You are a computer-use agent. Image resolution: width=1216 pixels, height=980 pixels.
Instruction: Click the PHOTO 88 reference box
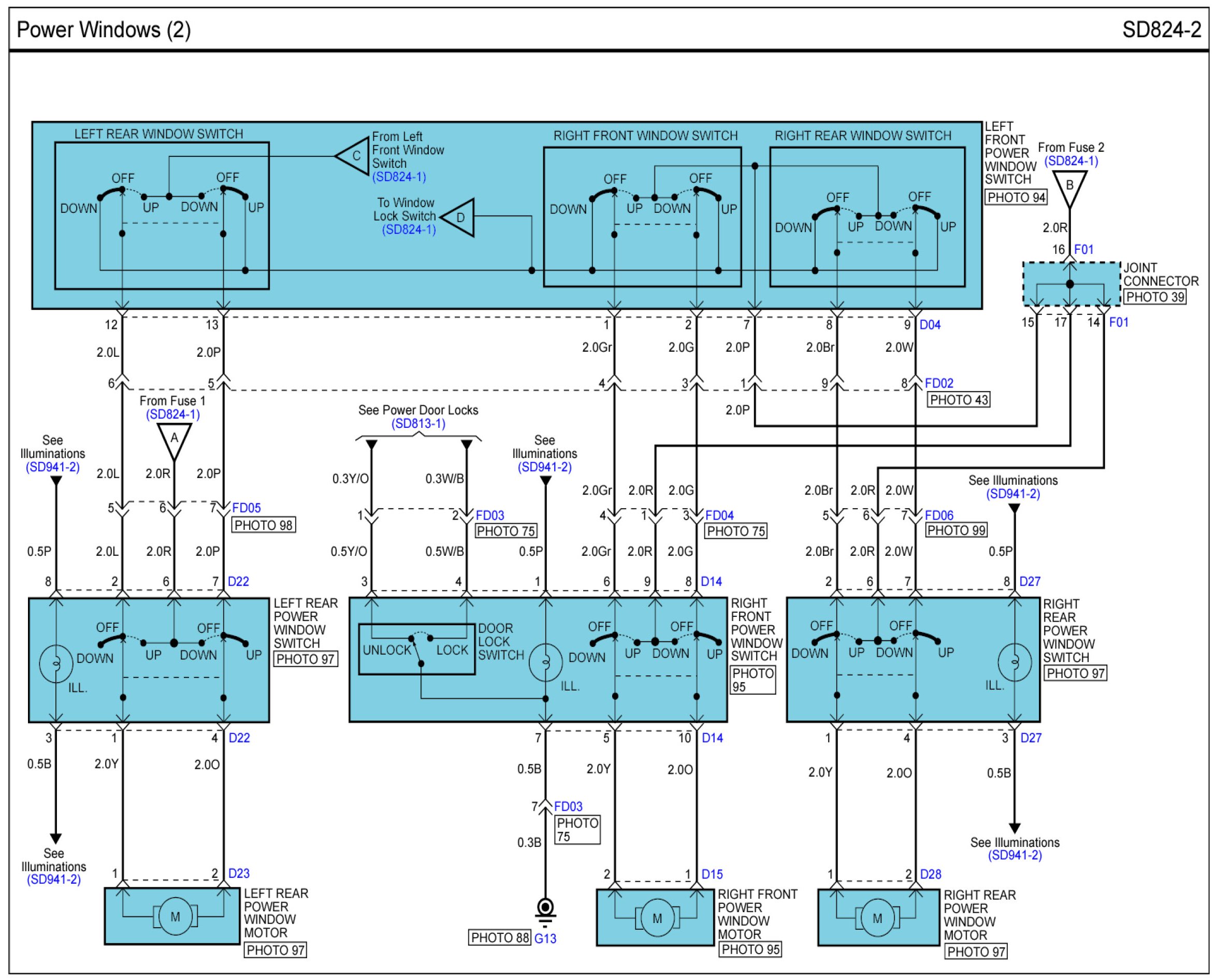tap(499, 938)
